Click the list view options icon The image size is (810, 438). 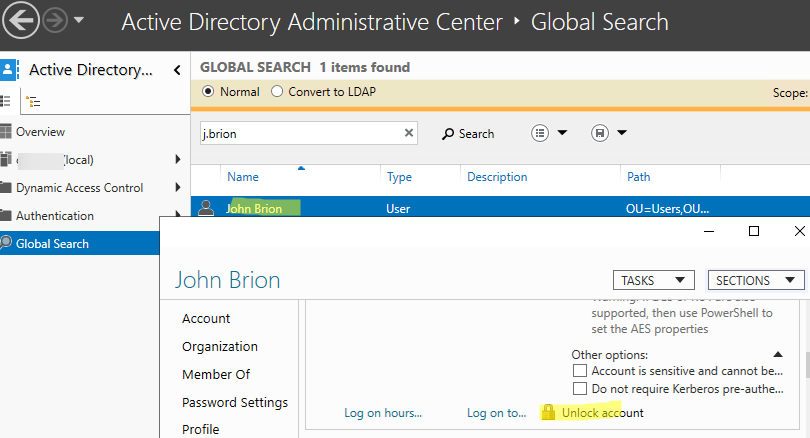tap(540, 133)
